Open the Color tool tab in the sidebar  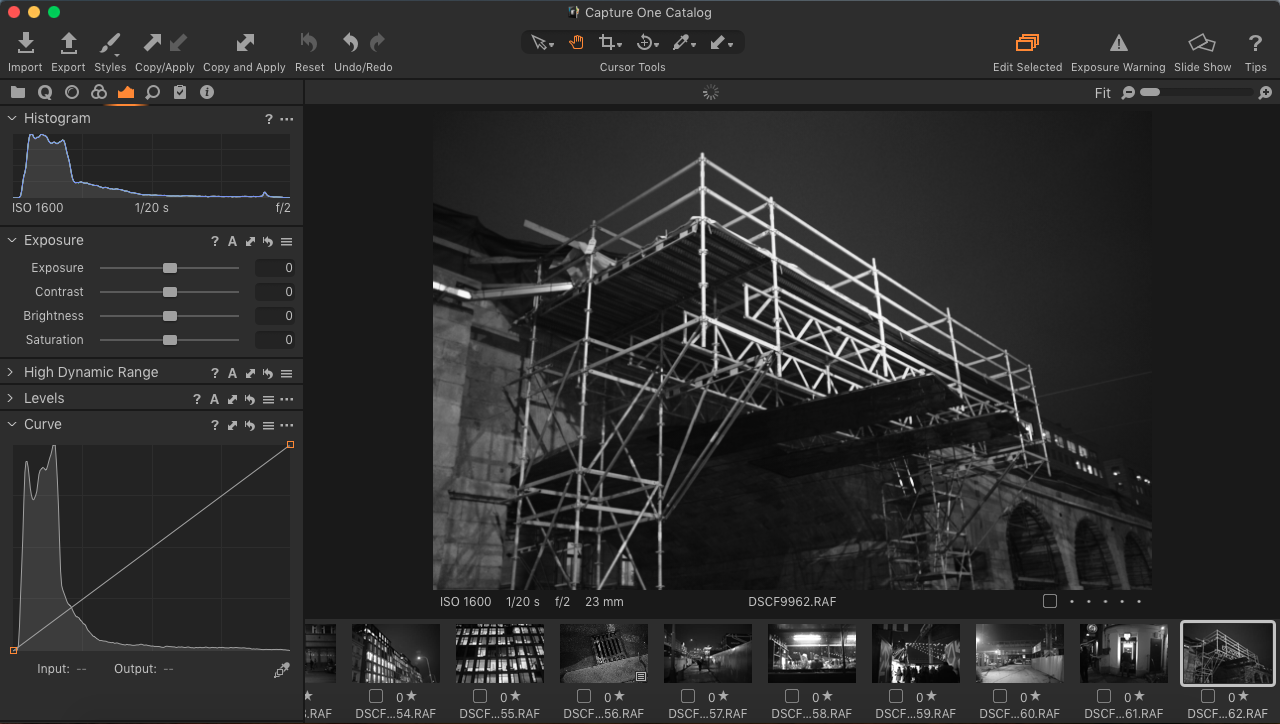coord(98,92)
